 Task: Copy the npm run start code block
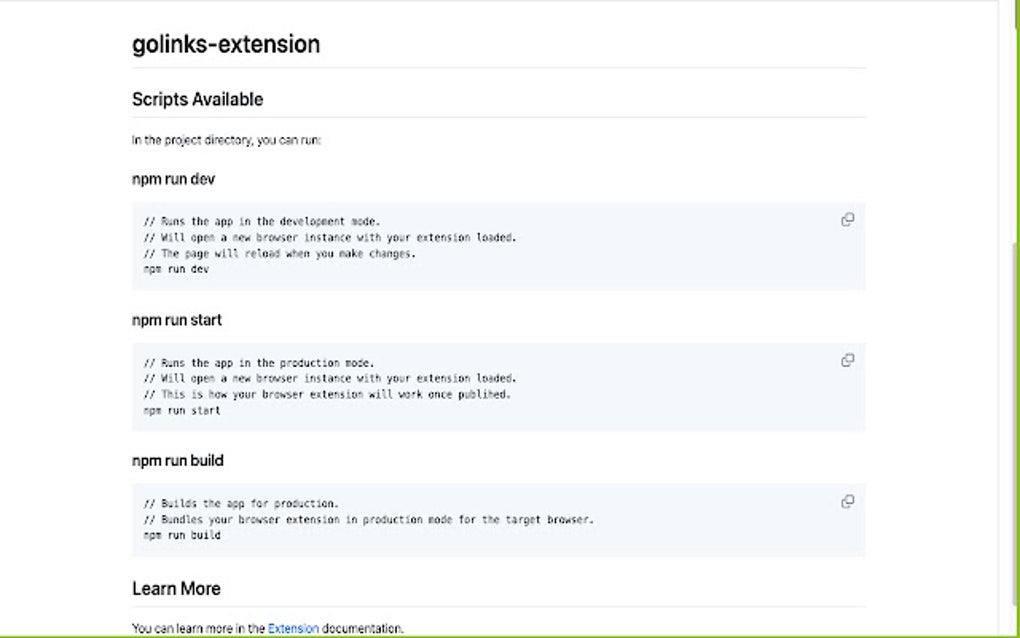[x=847, y=361]
